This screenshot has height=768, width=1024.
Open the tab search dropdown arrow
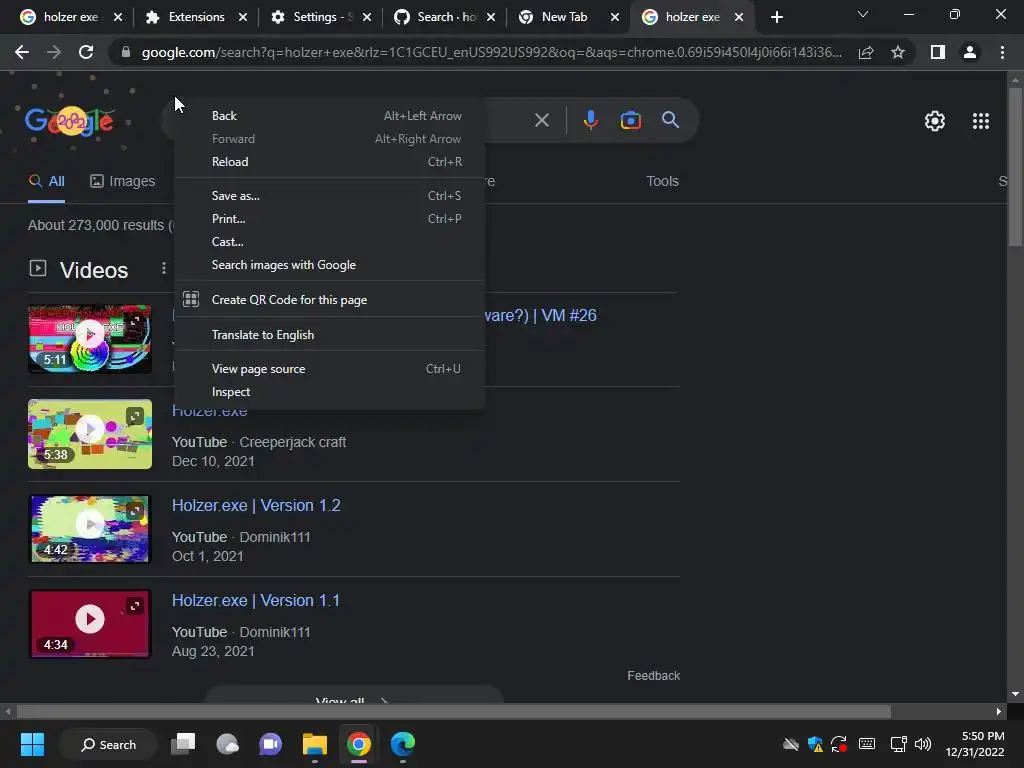coord(863,14)
